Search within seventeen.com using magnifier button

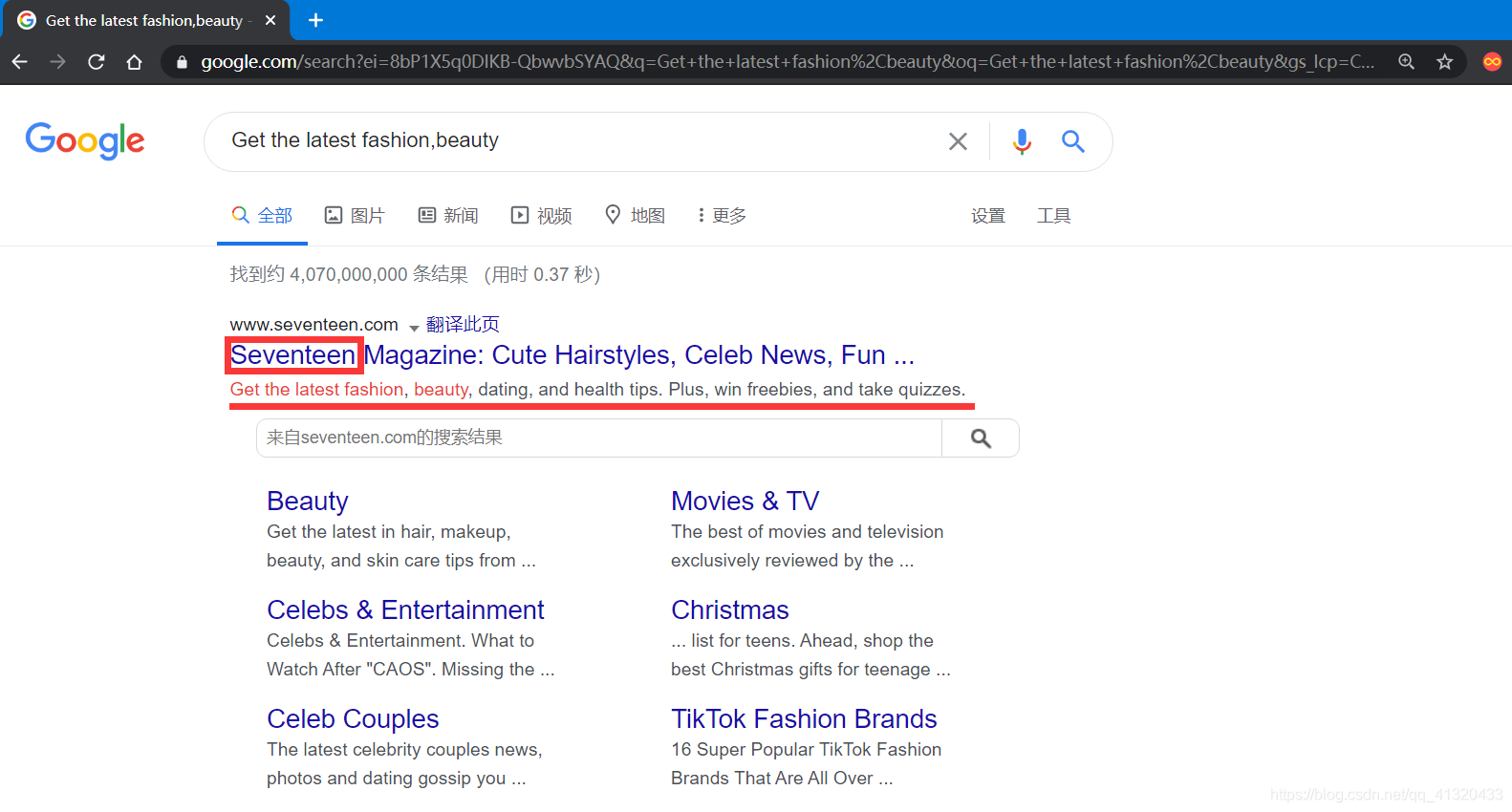point(981,438)
